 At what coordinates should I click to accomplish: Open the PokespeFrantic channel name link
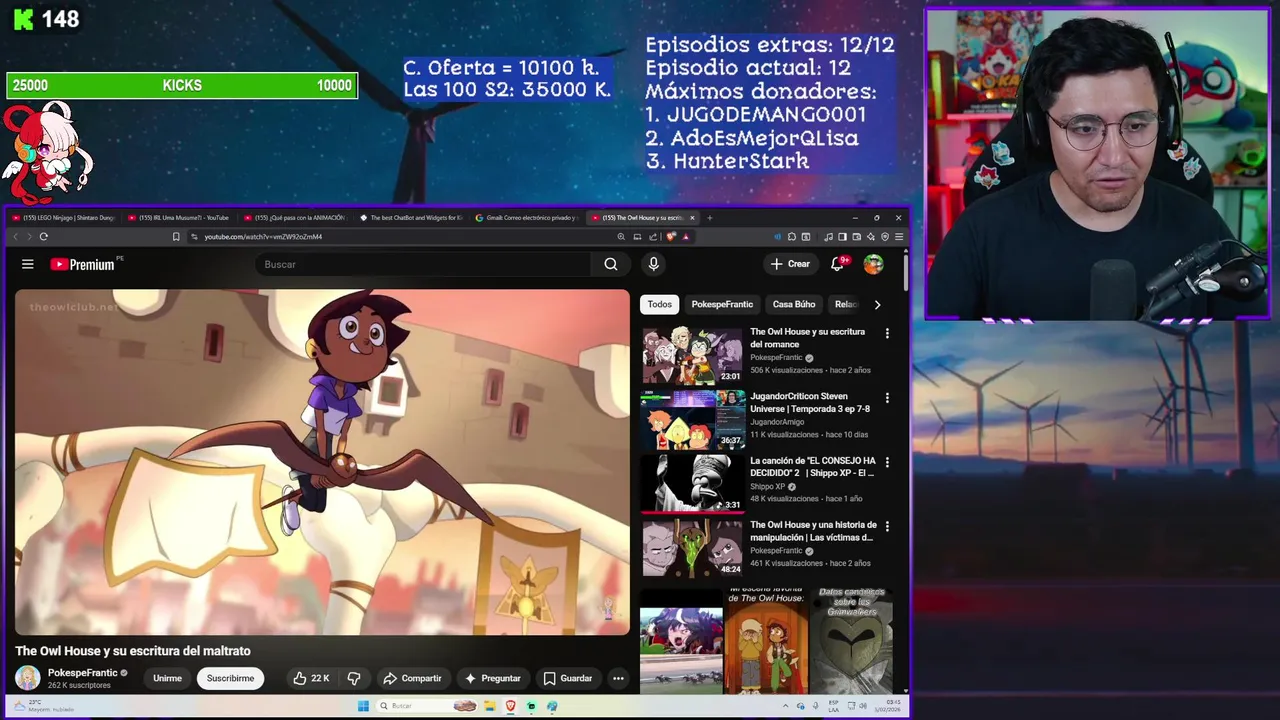click(x=83, y=673)
